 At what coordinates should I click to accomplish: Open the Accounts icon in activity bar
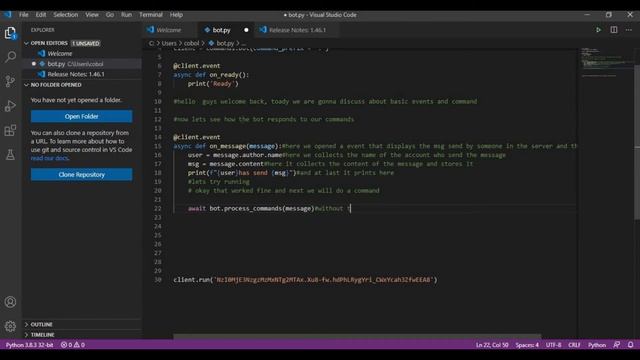tap(10, 302)
